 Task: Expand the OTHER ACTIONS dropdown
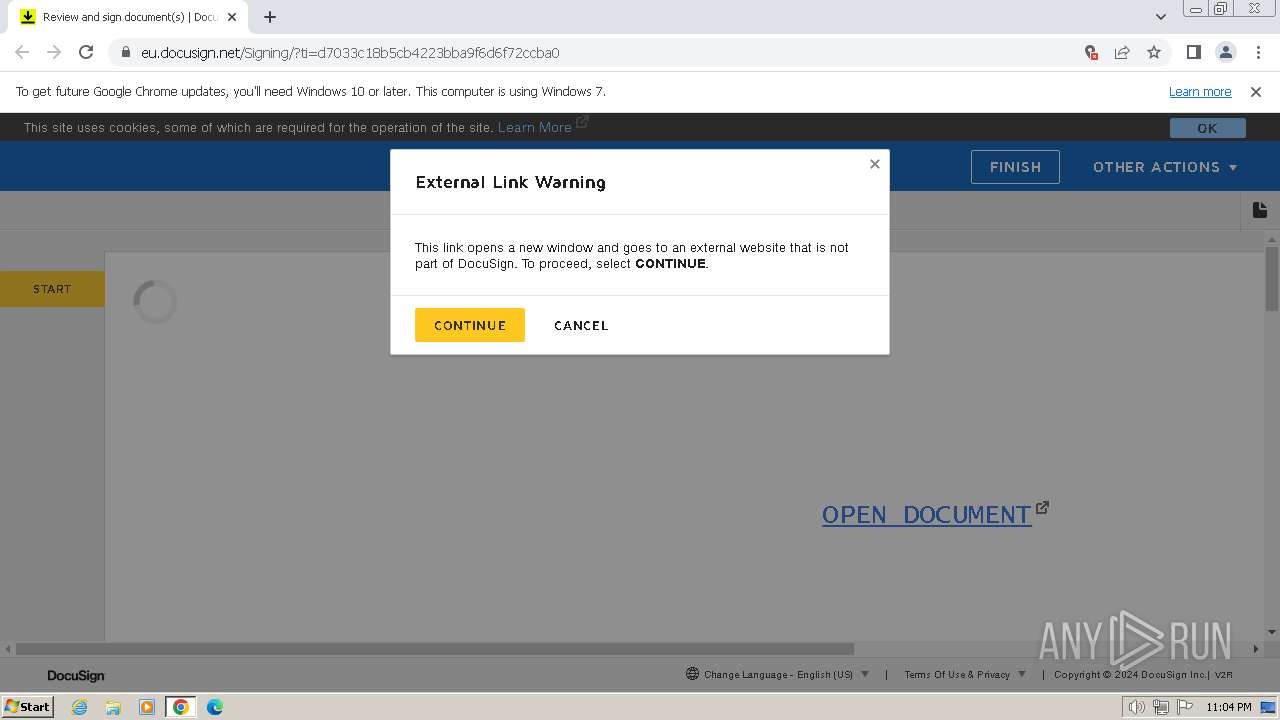tap(1165, 167)
